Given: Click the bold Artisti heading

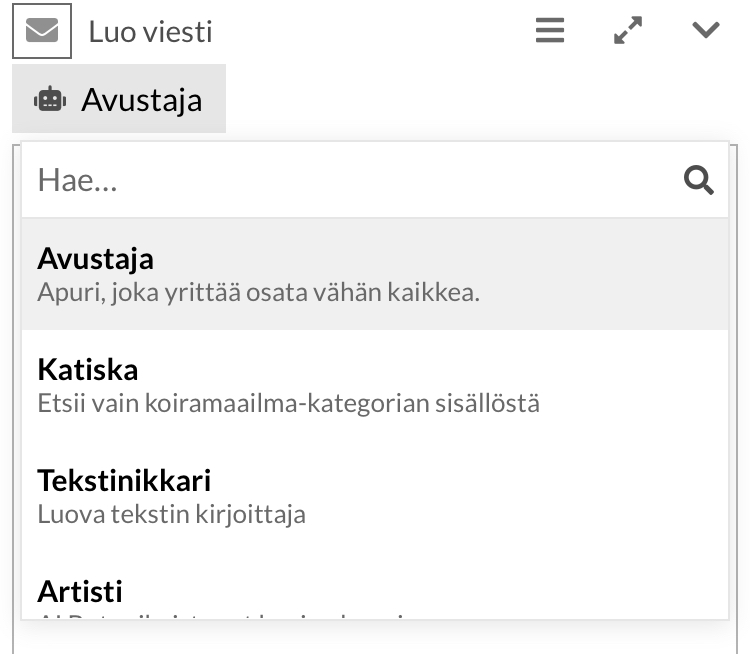Looking at the screenshot, I should pyautogui.click(x=80, y=591).
